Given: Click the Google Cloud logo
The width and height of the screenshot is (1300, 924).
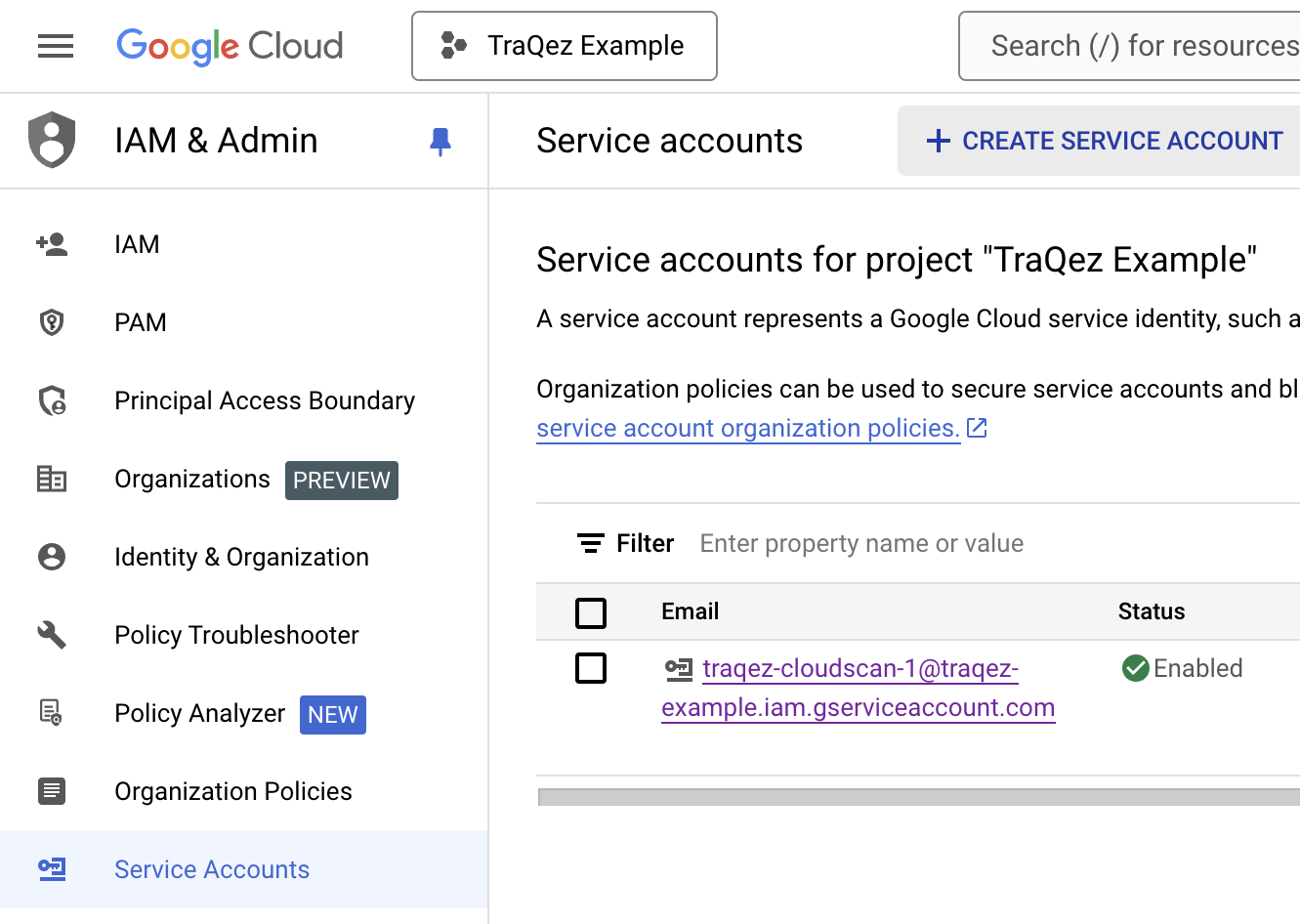Looking at the screenshot, I should pos(230,45).
